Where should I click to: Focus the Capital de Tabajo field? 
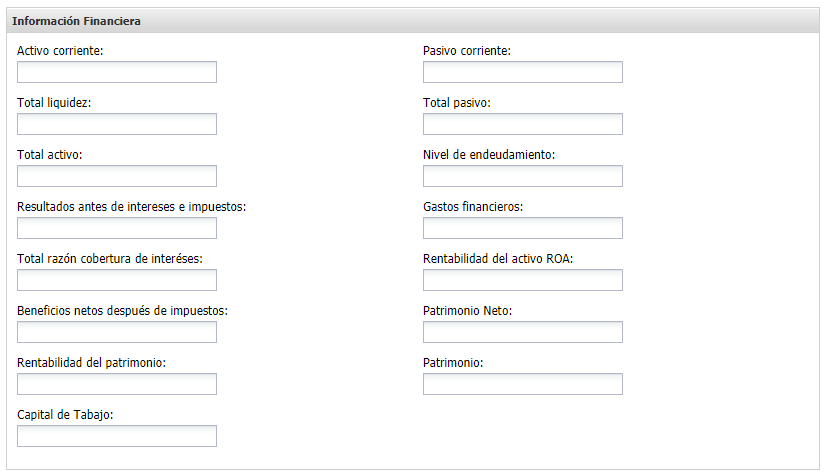(x=117, y=436)
